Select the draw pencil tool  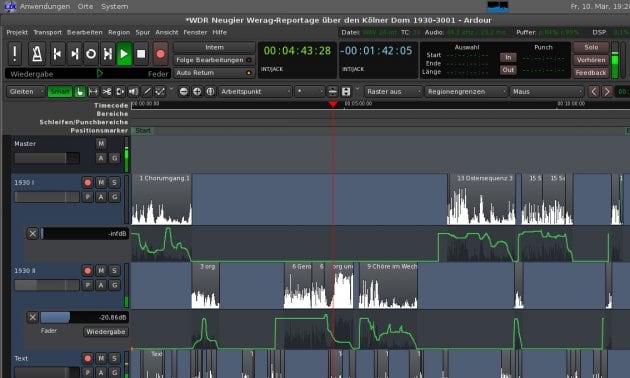[x=147, y=92]
